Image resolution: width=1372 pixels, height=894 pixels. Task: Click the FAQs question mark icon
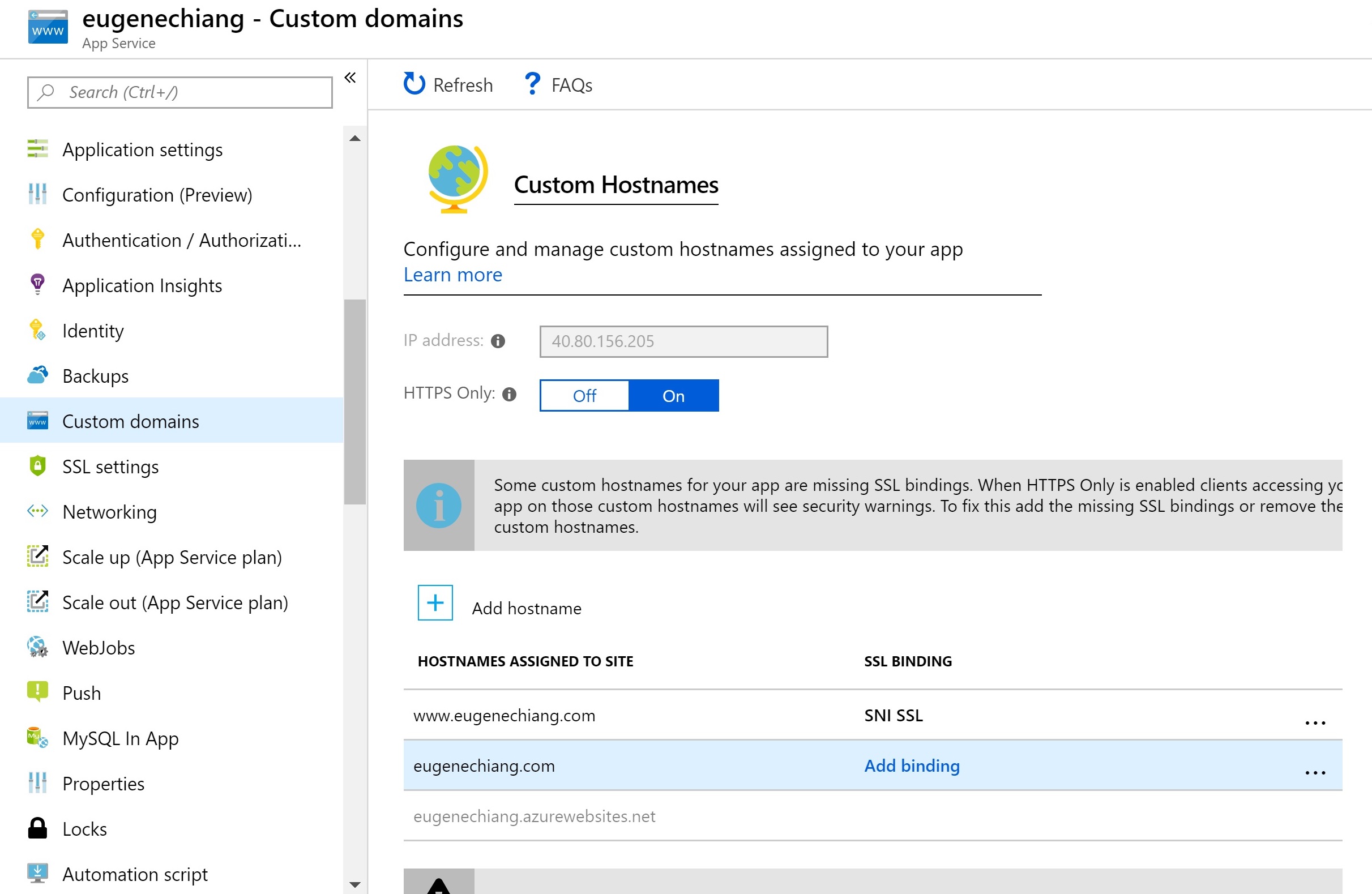click(x=533, y=84)
